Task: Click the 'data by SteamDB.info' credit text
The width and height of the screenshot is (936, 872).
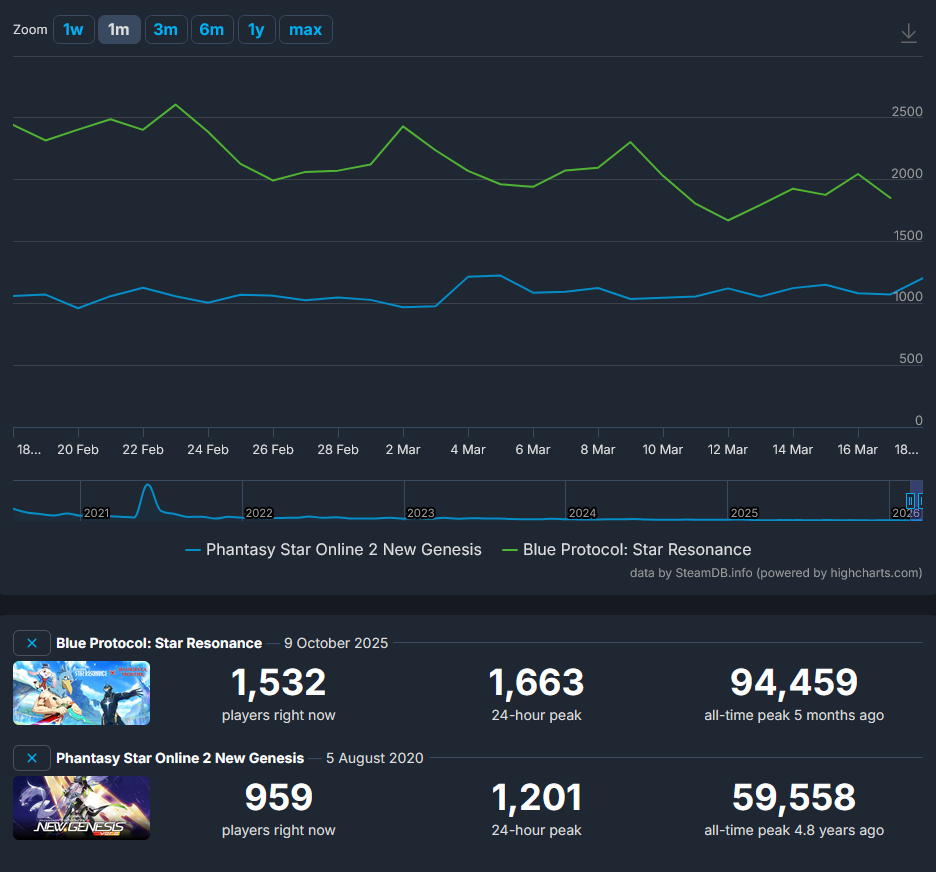Action: (776, 573)
